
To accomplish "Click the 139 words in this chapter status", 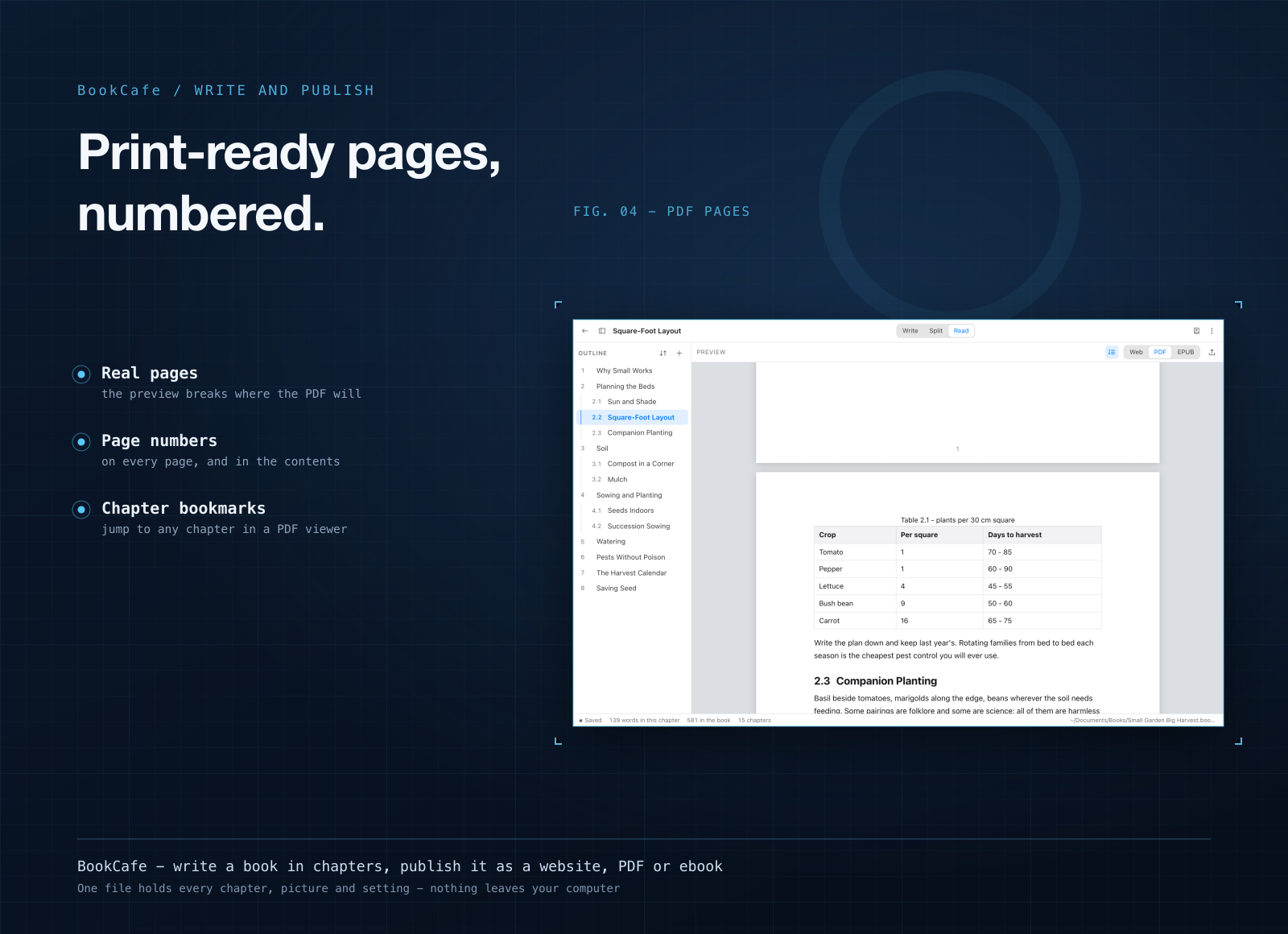I will (644, 721).
